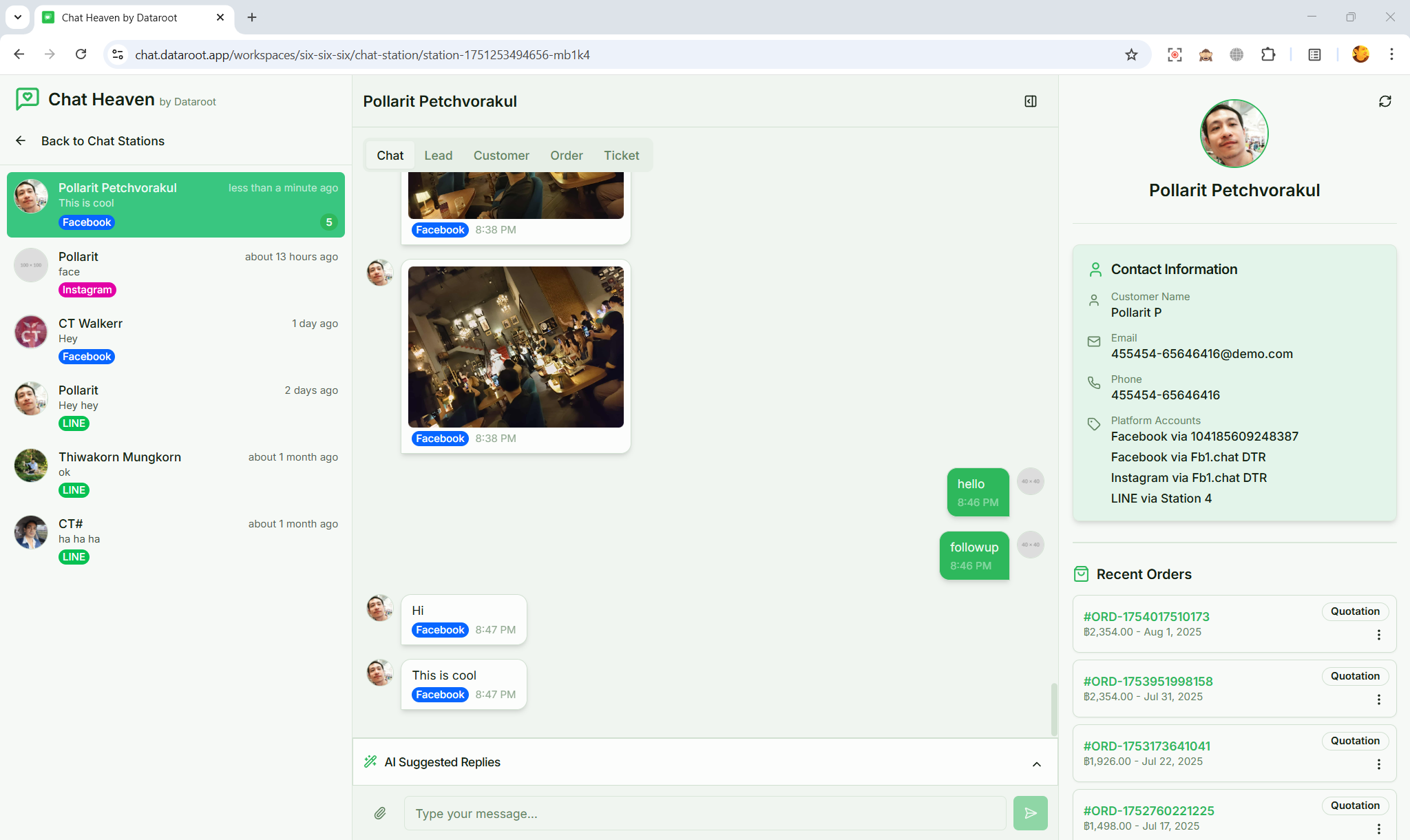Switch to the Customer tab
Screen dimensions: 1410x840
pos(501,155)
